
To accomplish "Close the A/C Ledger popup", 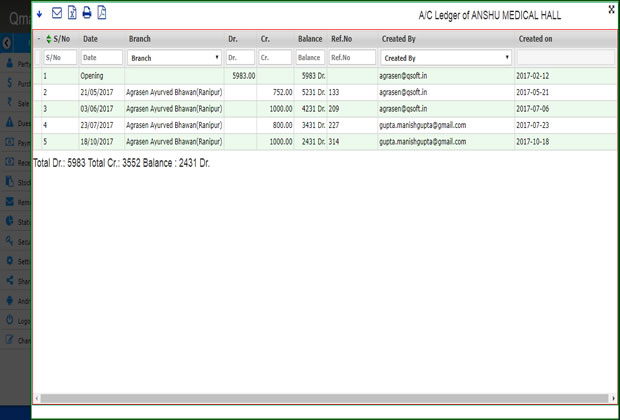I will click(x=611, y=10).
